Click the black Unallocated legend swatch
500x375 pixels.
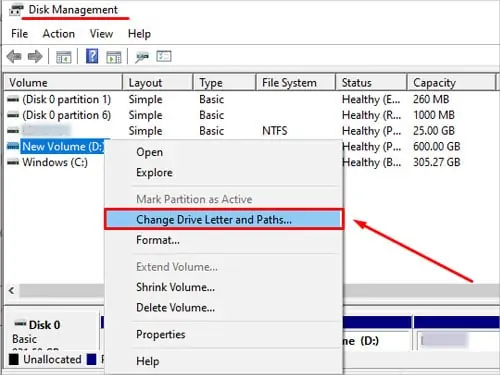point(14,359)
